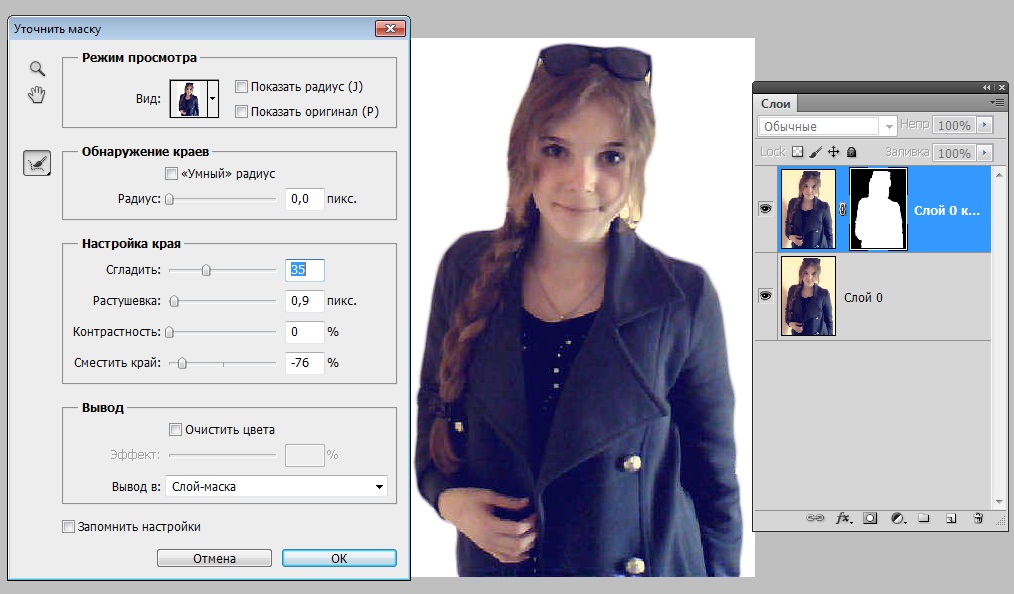Click the Отмена button

pos(214,558)
